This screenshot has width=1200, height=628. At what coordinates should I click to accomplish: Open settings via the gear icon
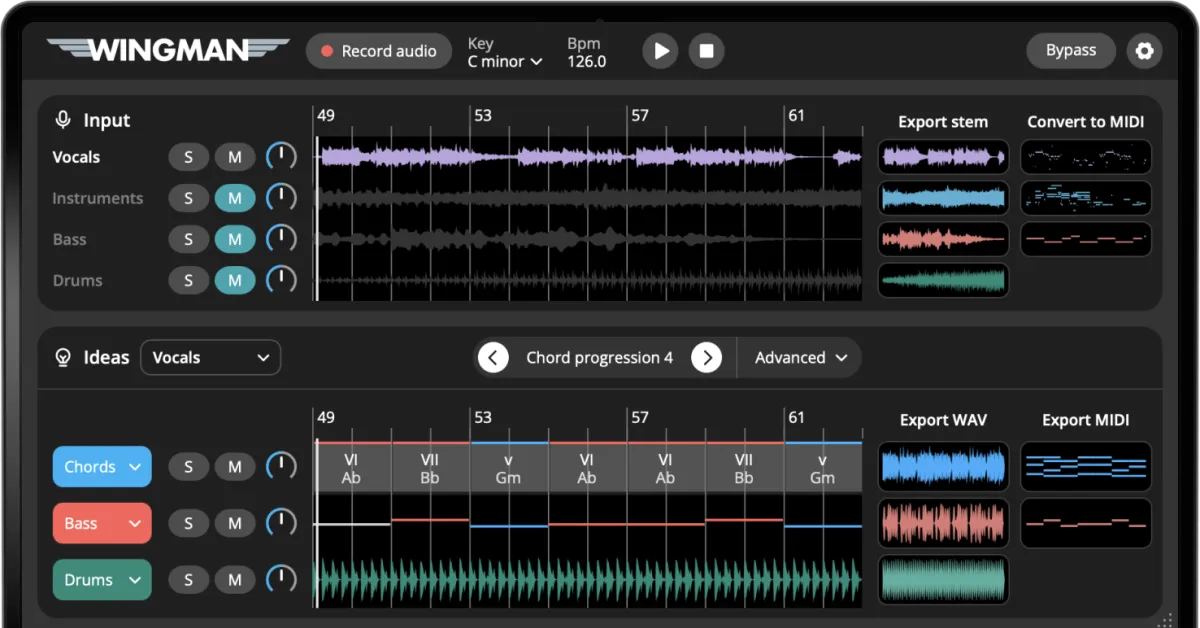pyautogui.click(x=1144, y=51)
